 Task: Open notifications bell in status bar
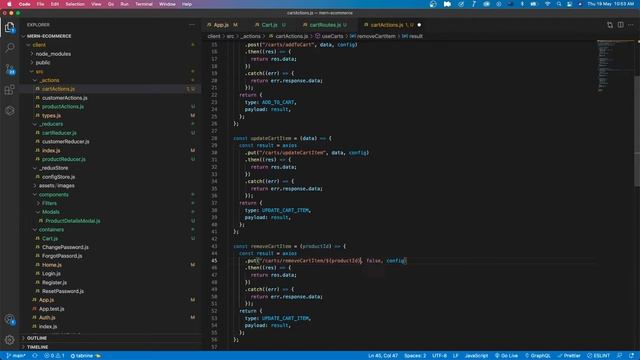(x=631, y=356)
